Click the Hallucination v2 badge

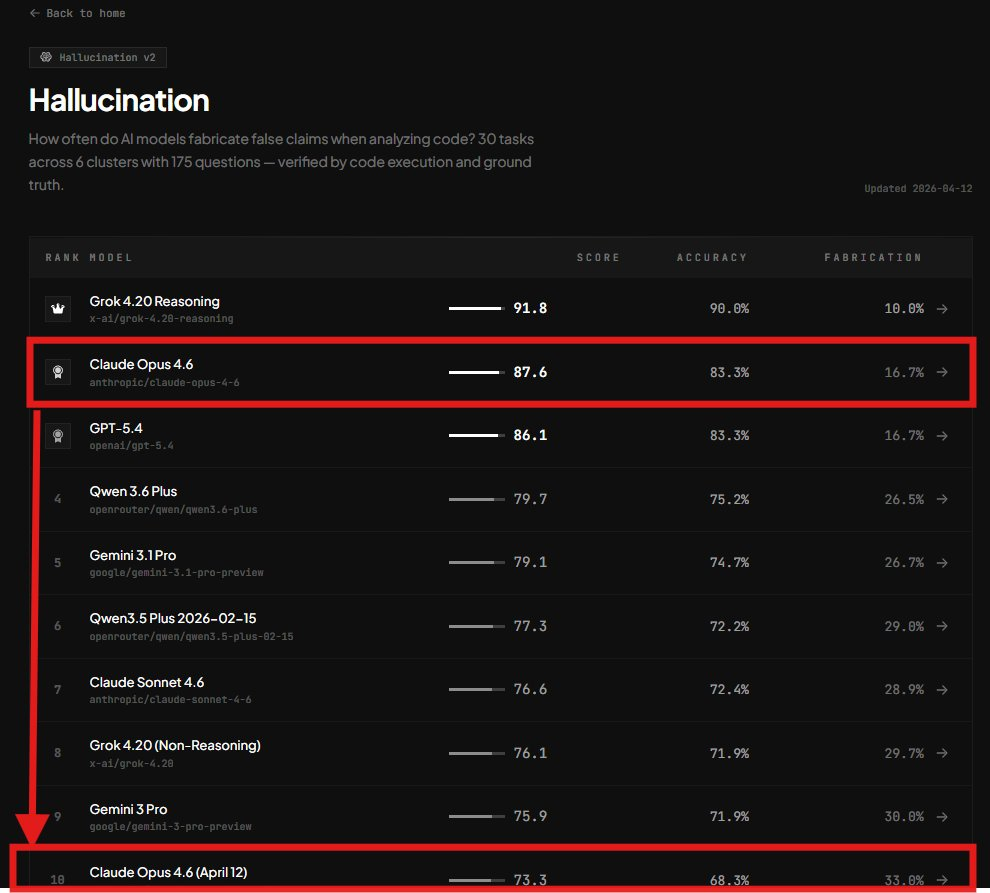98,57
